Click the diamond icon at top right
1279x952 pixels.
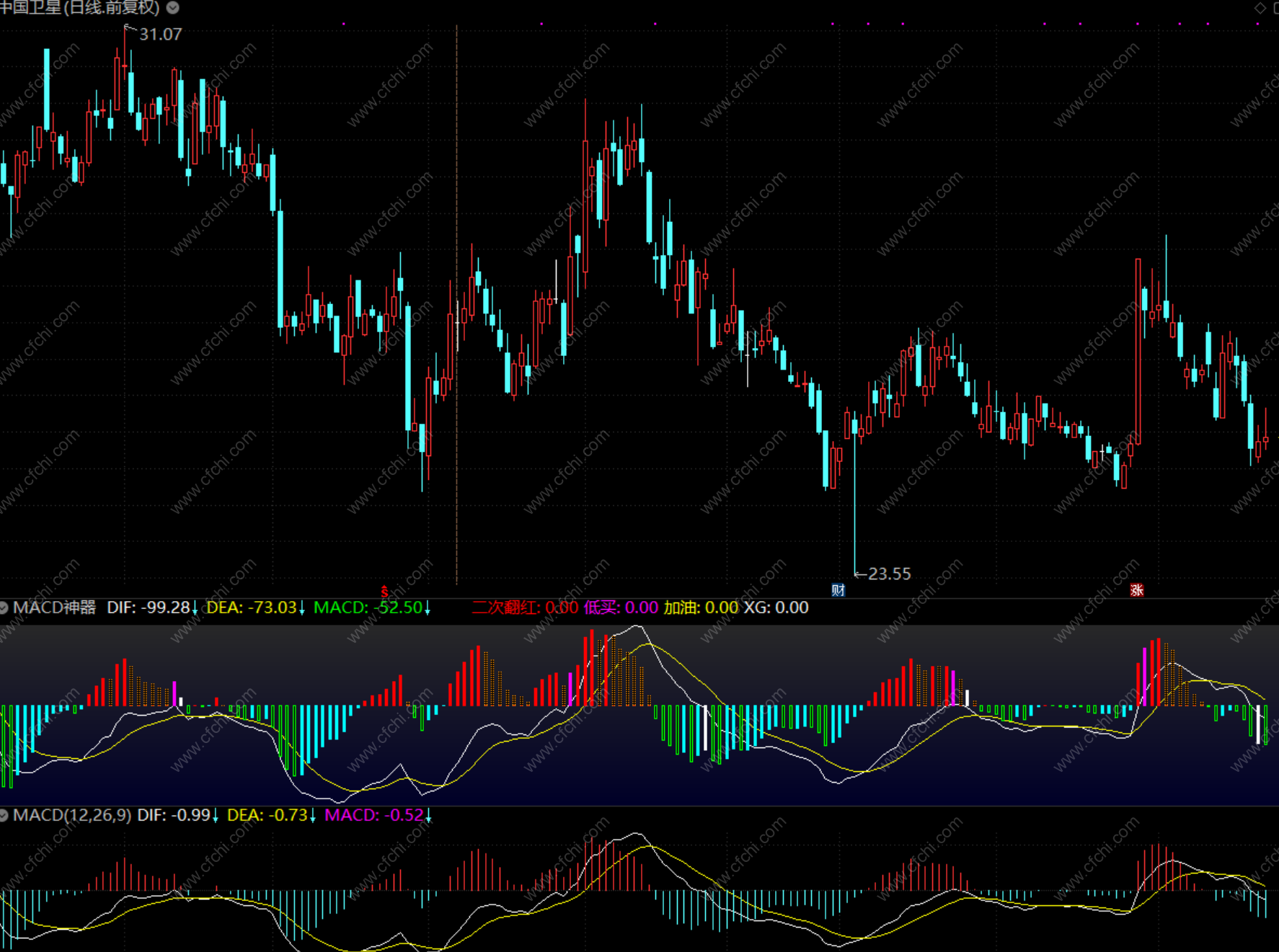(1260, 8)
